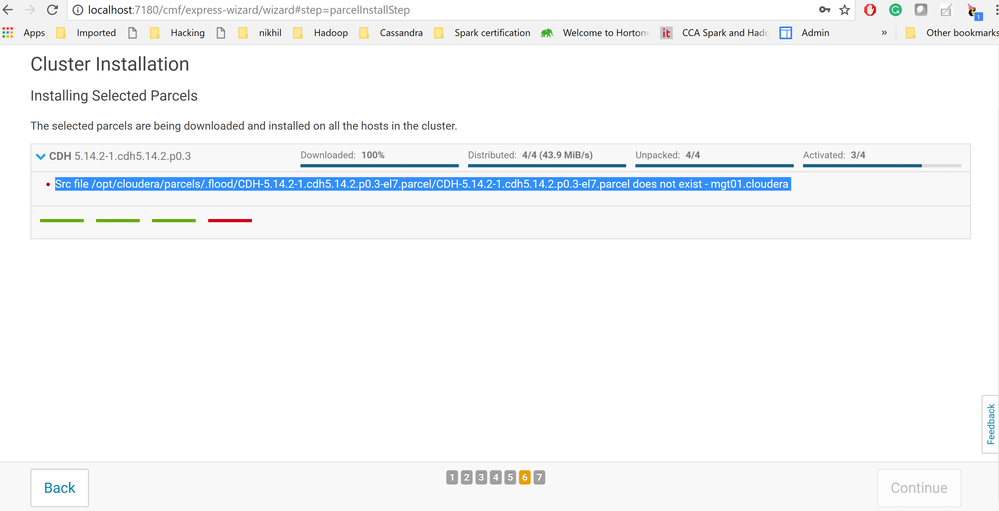The image size is (999, 511).
Task: Open the Other bookmarks folder
Action: 951,33
